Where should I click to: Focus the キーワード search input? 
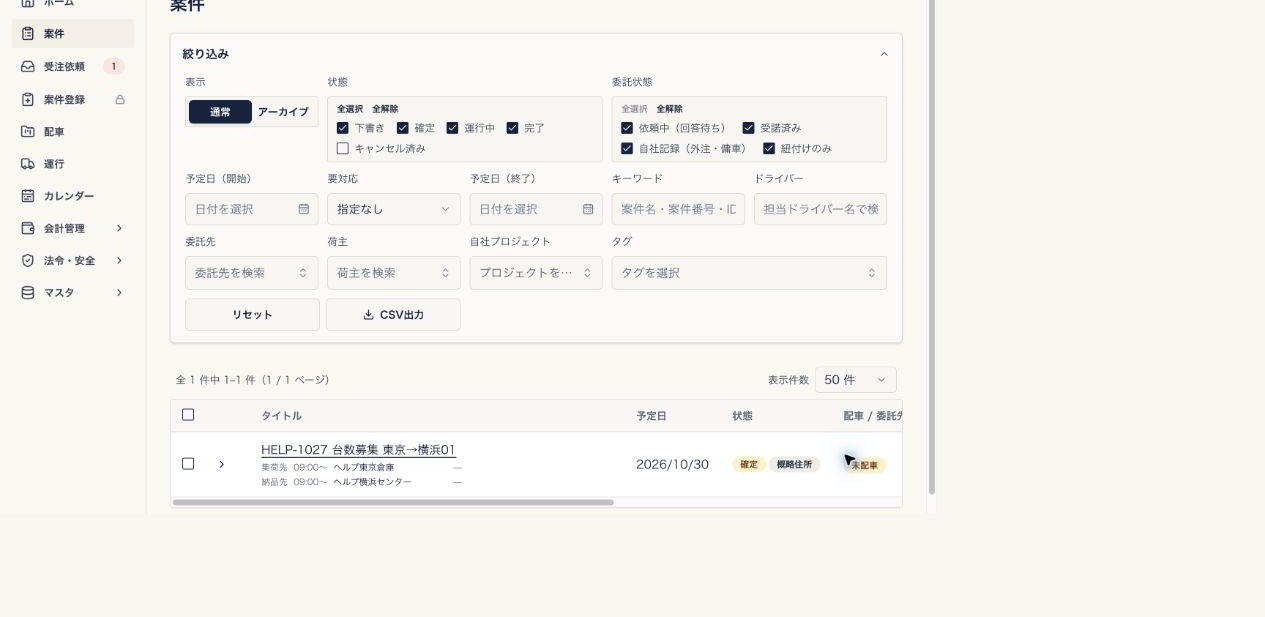click(678, 209)
